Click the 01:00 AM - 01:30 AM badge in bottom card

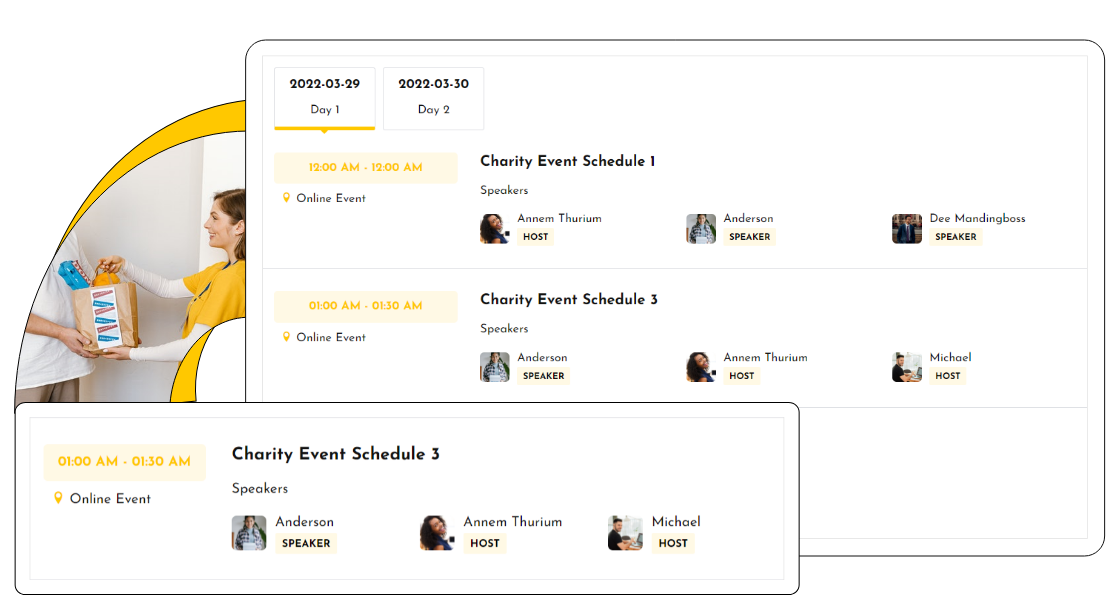(x=124, y=462)
